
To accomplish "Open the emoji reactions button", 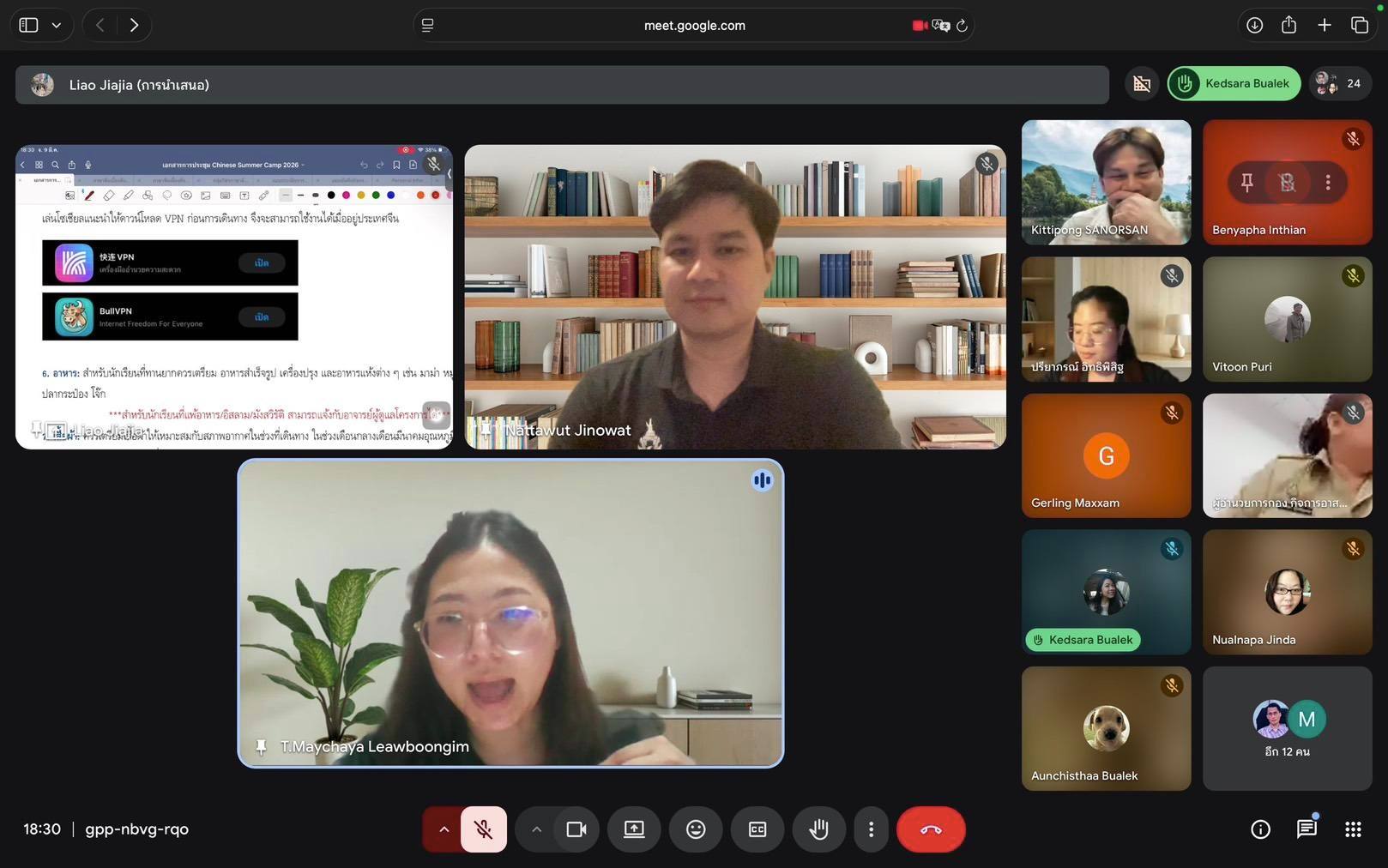I will click(x=696, y=829).
